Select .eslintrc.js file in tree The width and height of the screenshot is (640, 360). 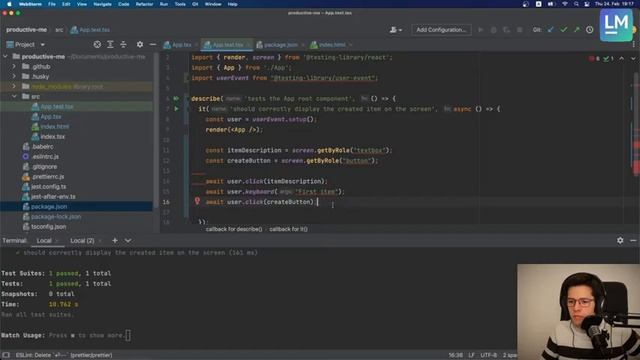tap(45, 156)
